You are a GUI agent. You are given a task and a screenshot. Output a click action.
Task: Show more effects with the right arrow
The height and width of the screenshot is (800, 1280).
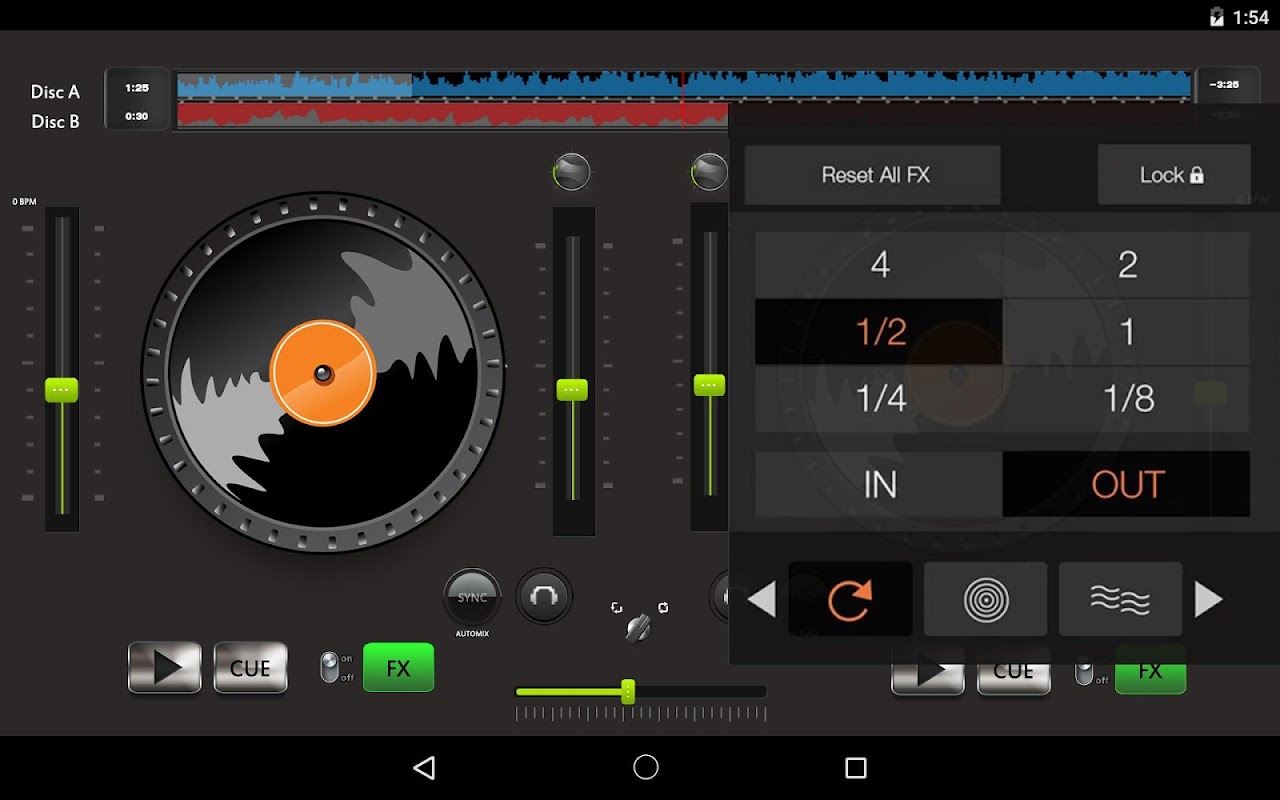[1209, 600]
